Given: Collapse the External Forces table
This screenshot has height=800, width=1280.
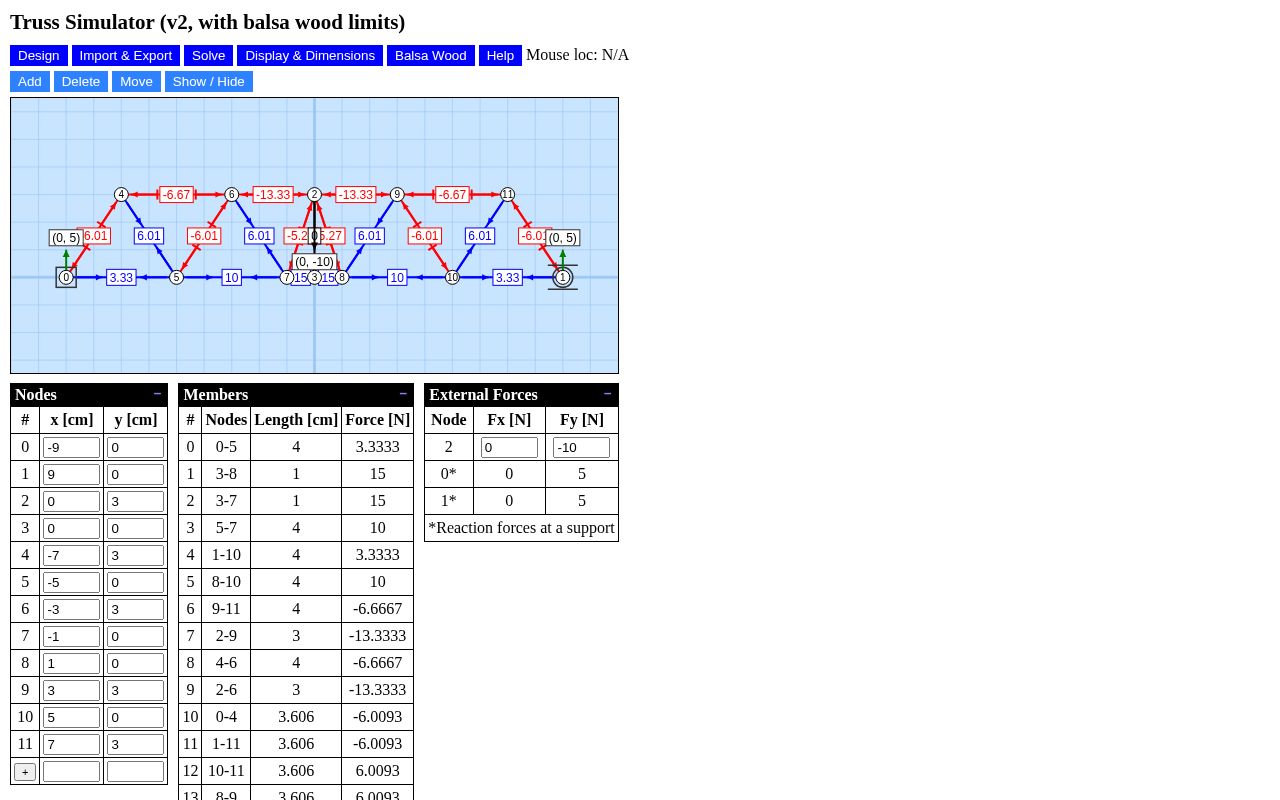Looking at the screenshot, I should click(x=608, y=394).
